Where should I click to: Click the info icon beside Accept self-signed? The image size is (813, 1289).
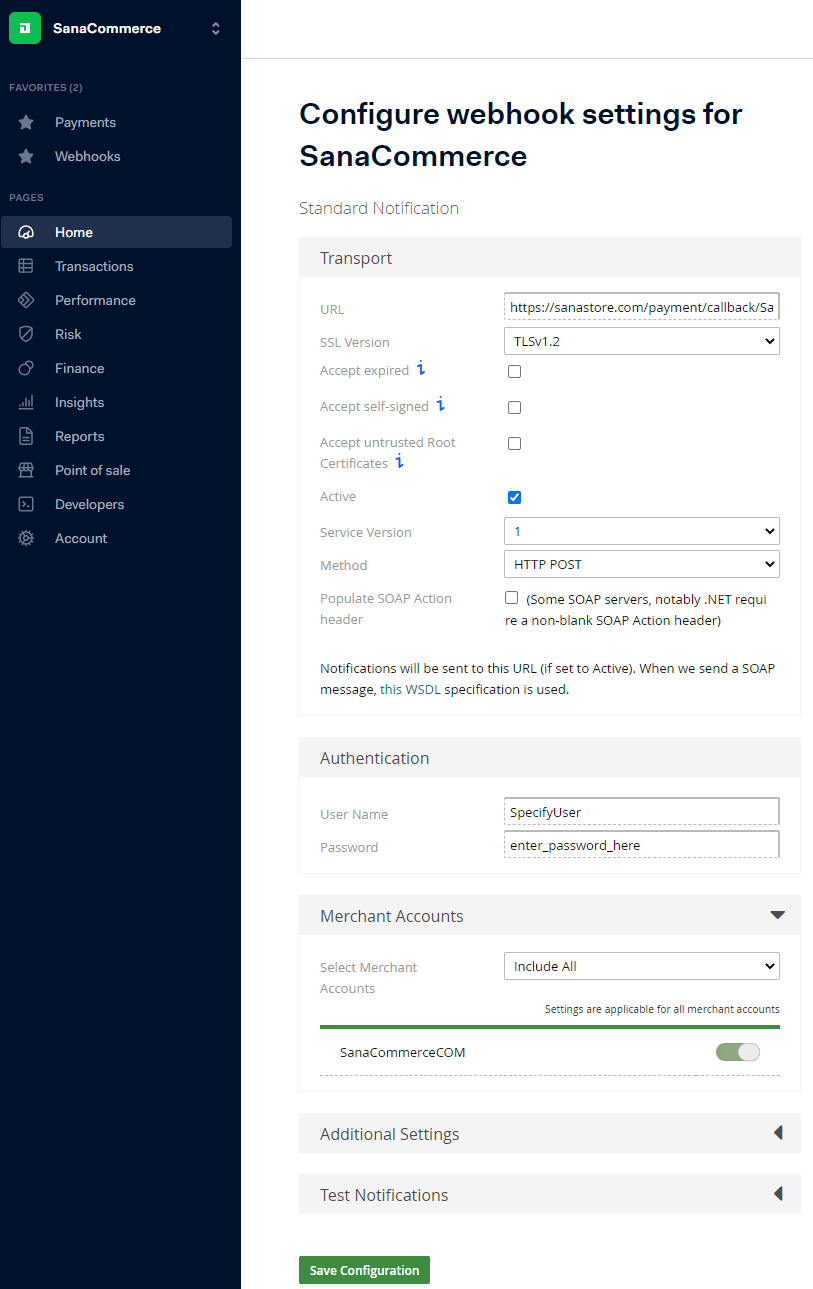click(441, 405)
